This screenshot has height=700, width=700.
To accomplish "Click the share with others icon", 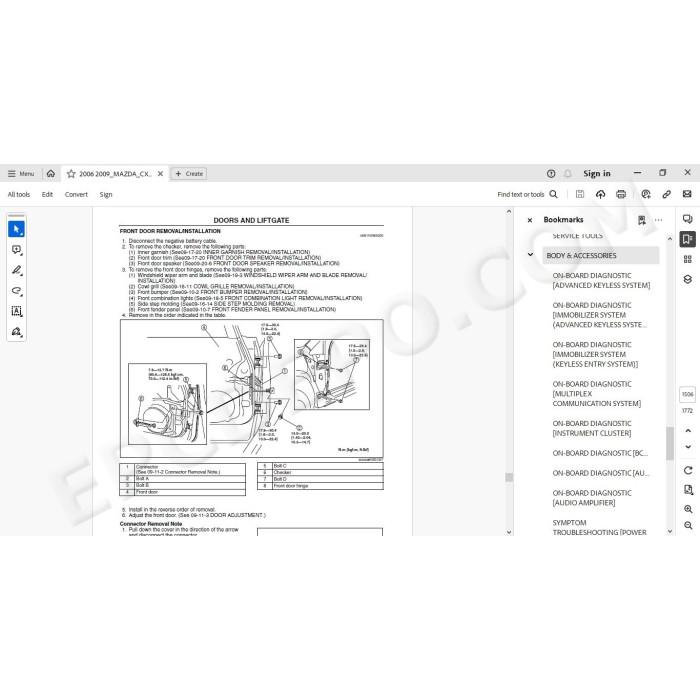I will (x=646, y=194).
